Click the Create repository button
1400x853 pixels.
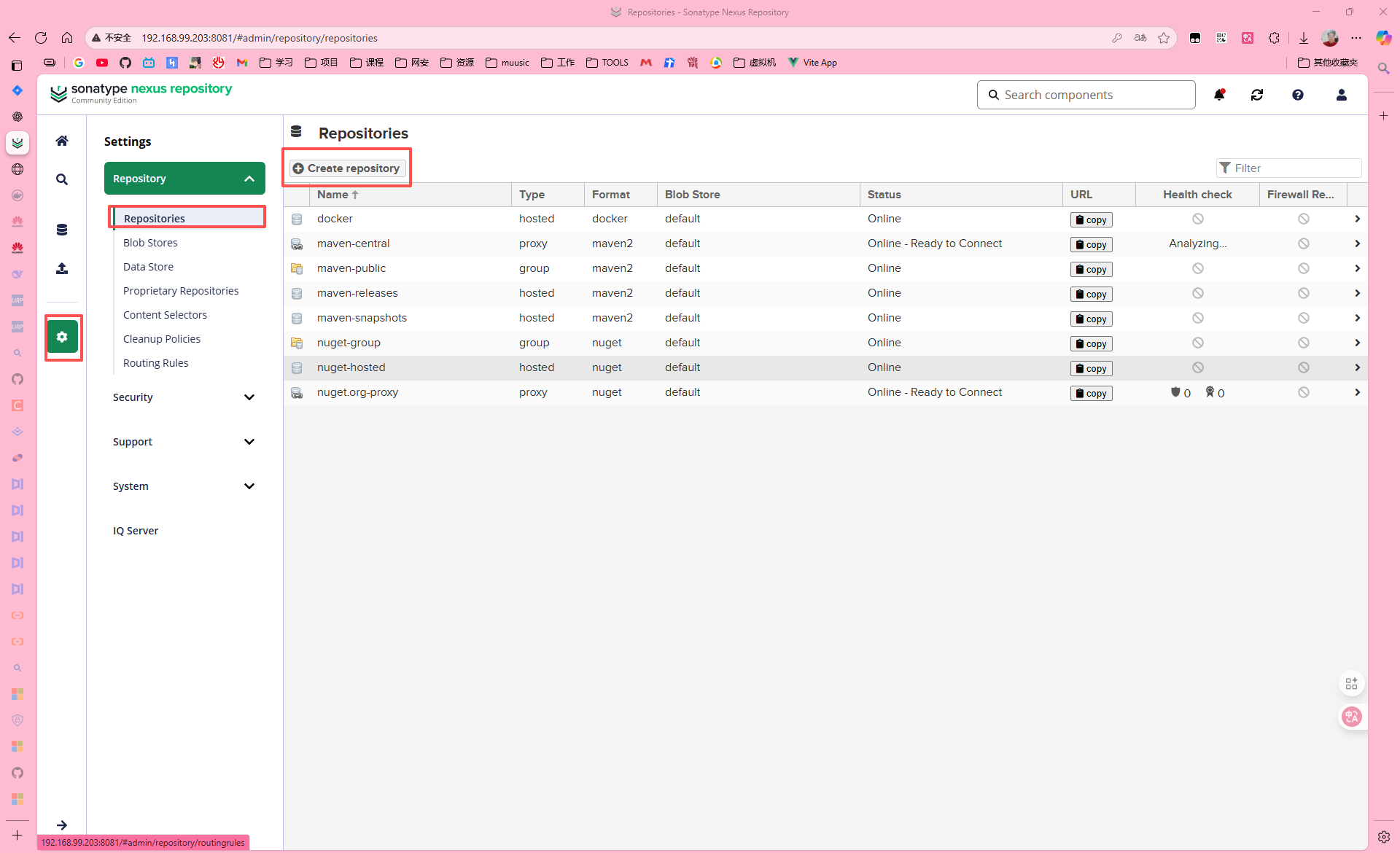tap(347, 168)
